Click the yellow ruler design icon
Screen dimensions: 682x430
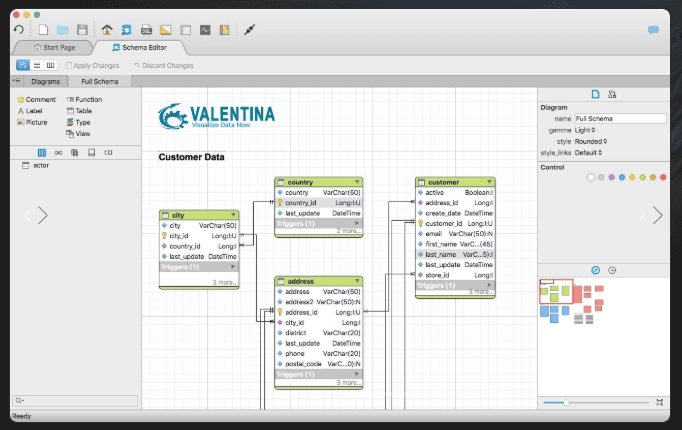point(165,30)
